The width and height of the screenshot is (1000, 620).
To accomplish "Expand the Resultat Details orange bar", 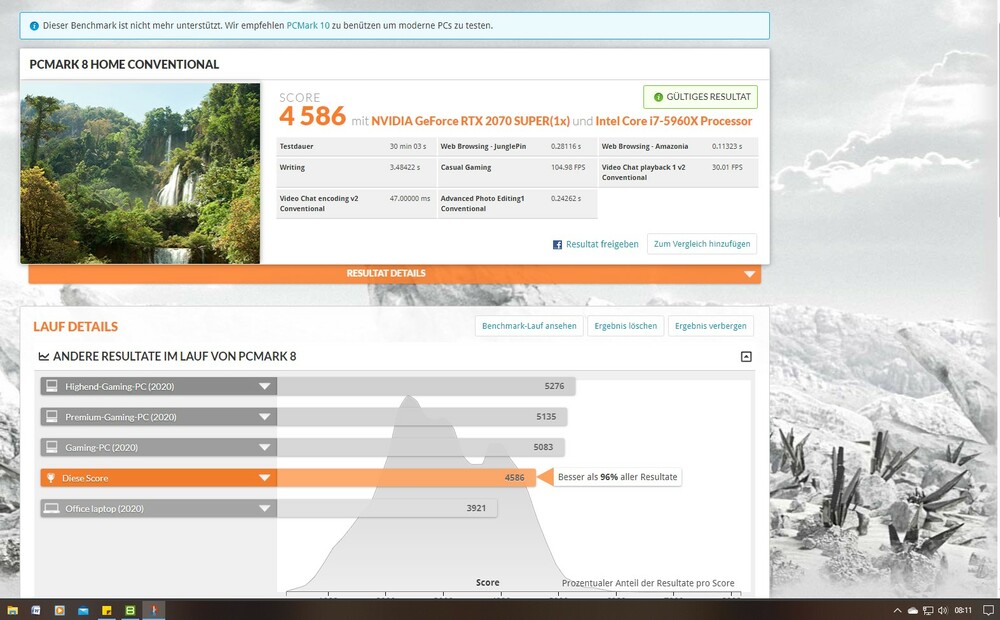I will pos(395,274).
